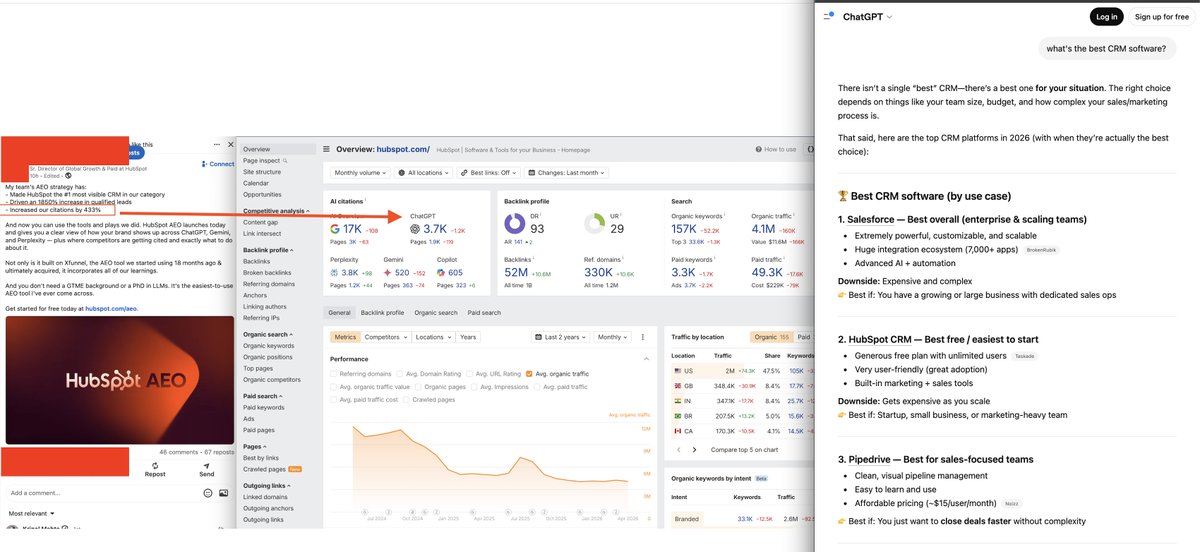Click the Repost icon on LinkedIn post
The width and height of the screenshot is (1200, 552).
pyautogui.click(x=155, y=464)
